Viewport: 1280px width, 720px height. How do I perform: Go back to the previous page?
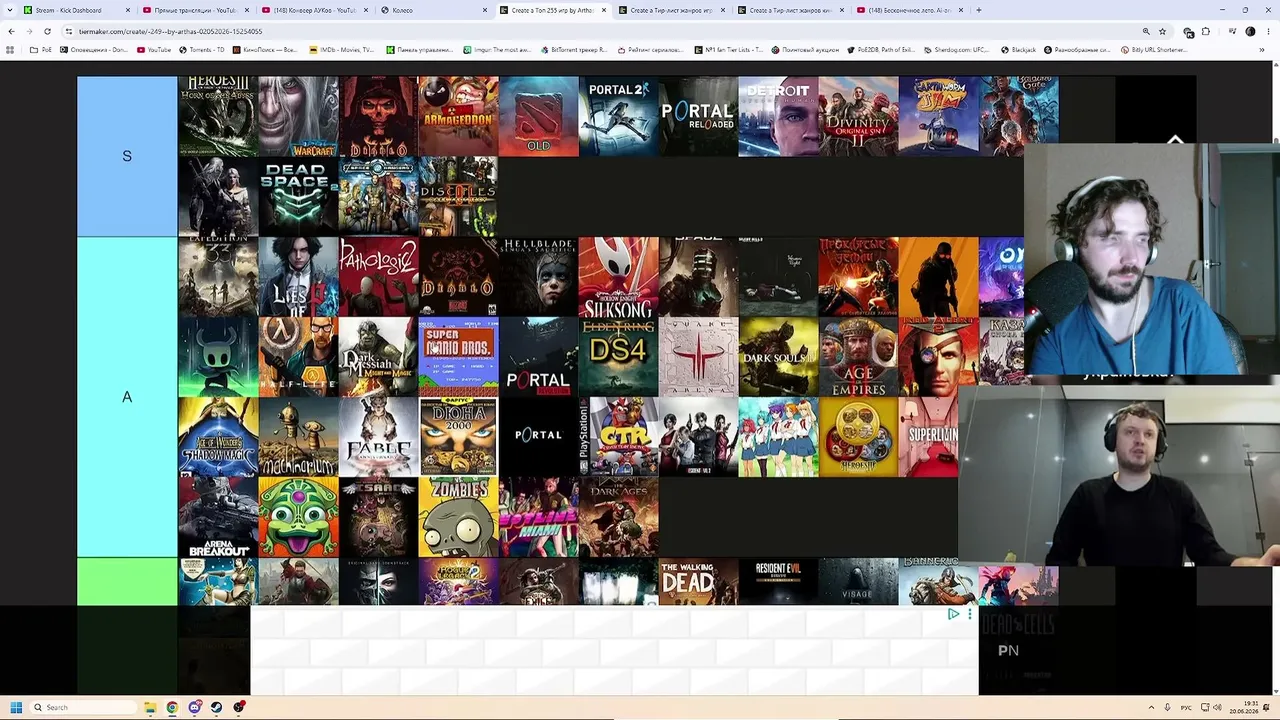11,31
